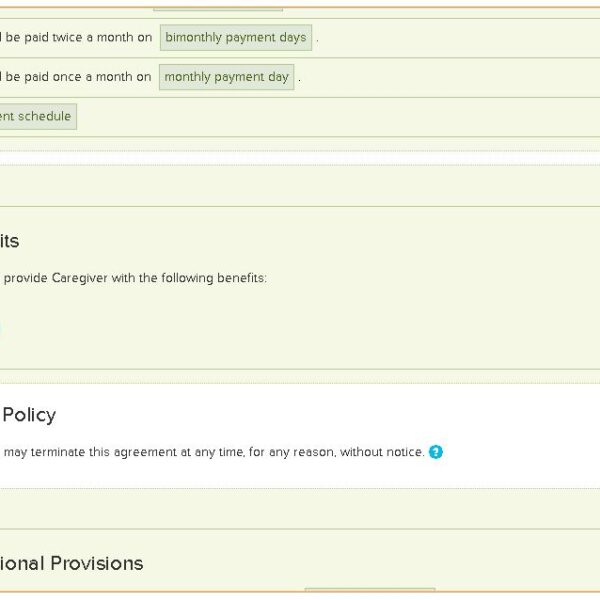Click empty row between schedule field and benefits
The image size is (600, 600).
(300, 185)
